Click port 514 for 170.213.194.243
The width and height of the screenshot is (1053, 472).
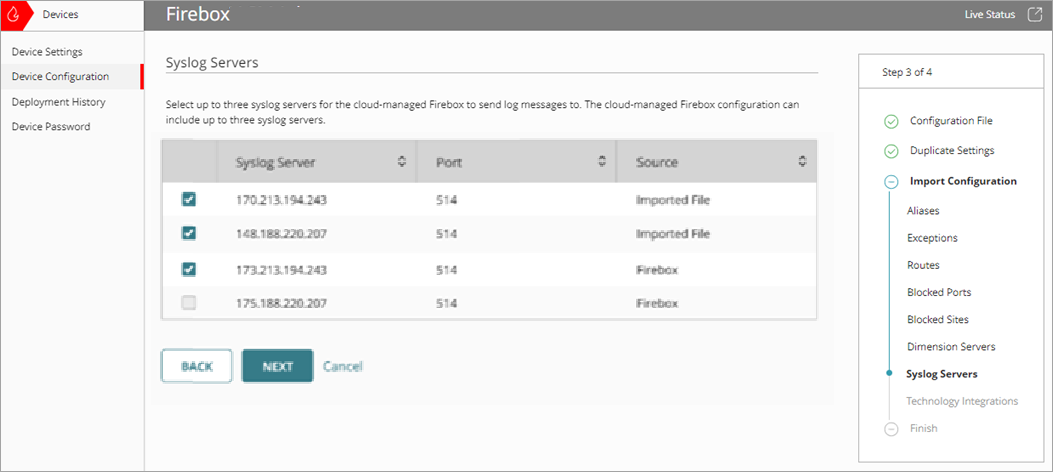point(446,199)
